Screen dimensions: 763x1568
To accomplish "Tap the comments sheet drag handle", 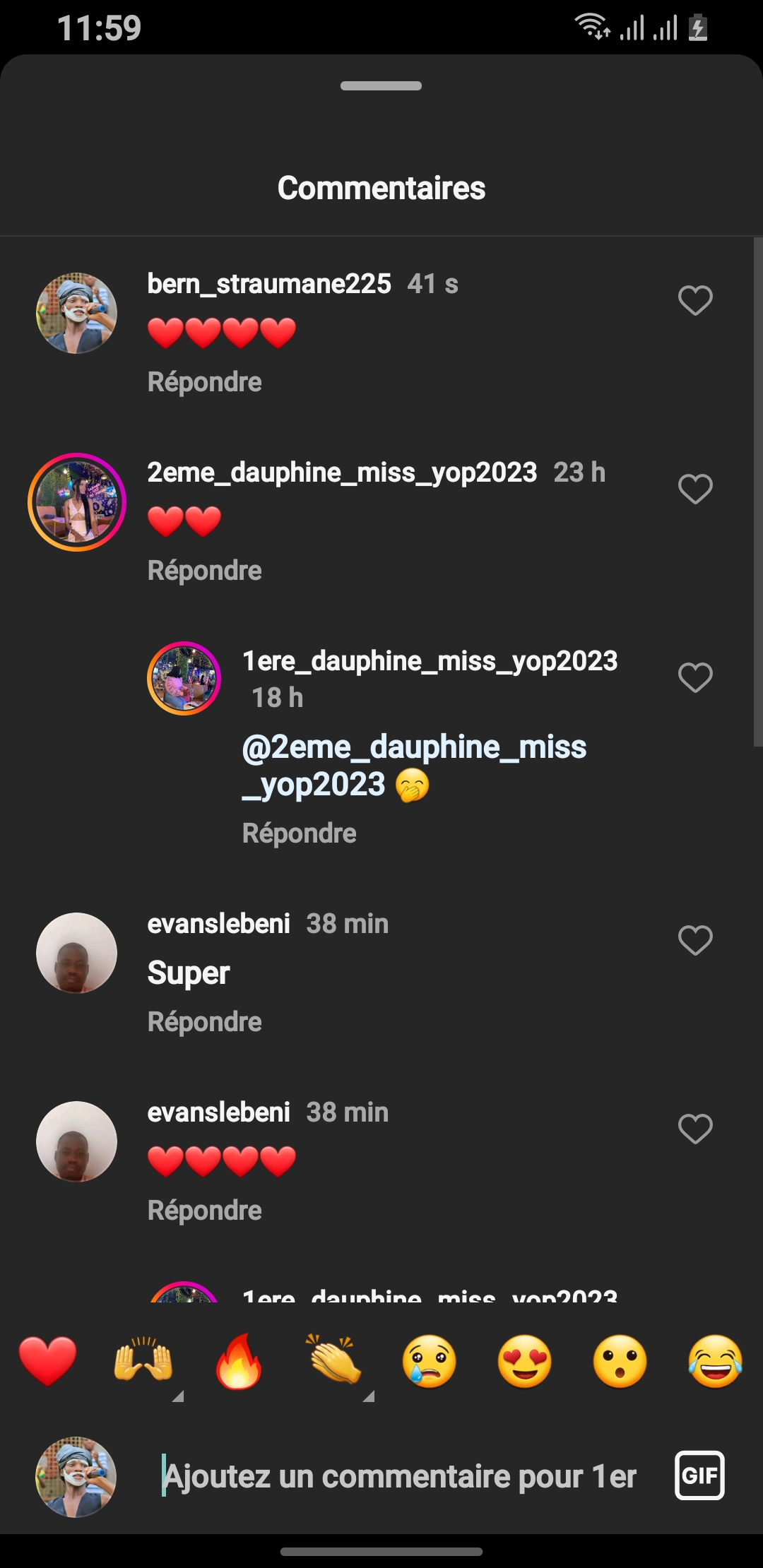I will [381, 86].
